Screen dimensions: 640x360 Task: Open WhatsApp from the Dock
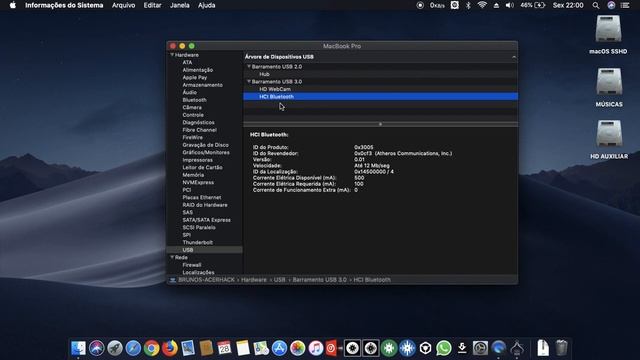pos(444,348)
